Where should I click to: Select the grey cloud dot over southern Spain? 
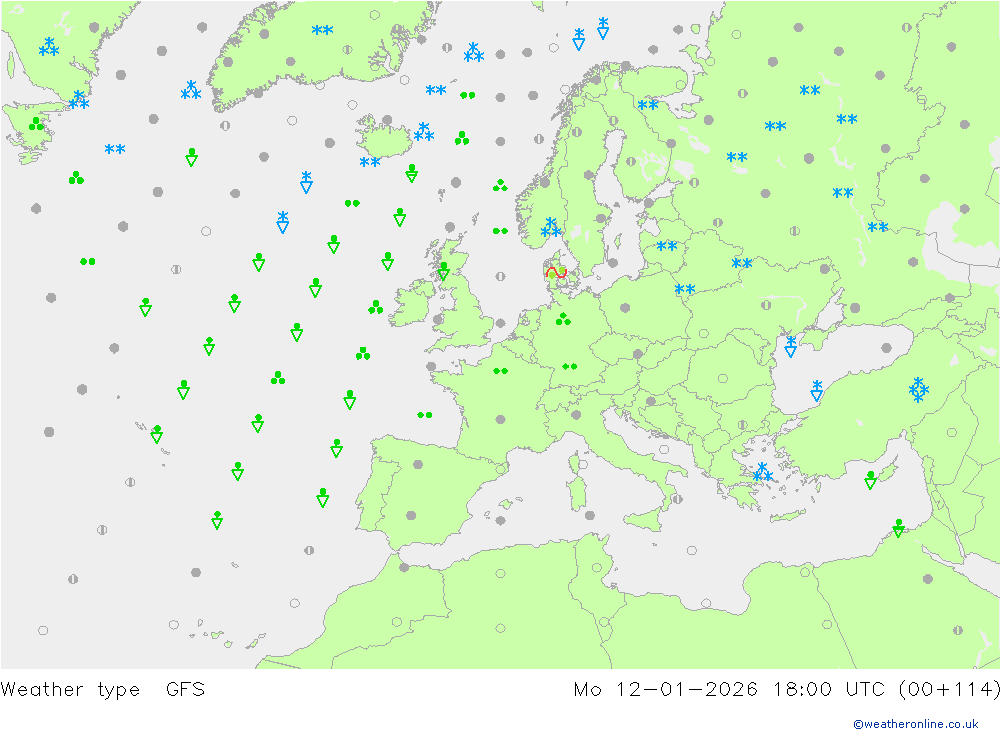pyautogui.click(x=411, y=515)
